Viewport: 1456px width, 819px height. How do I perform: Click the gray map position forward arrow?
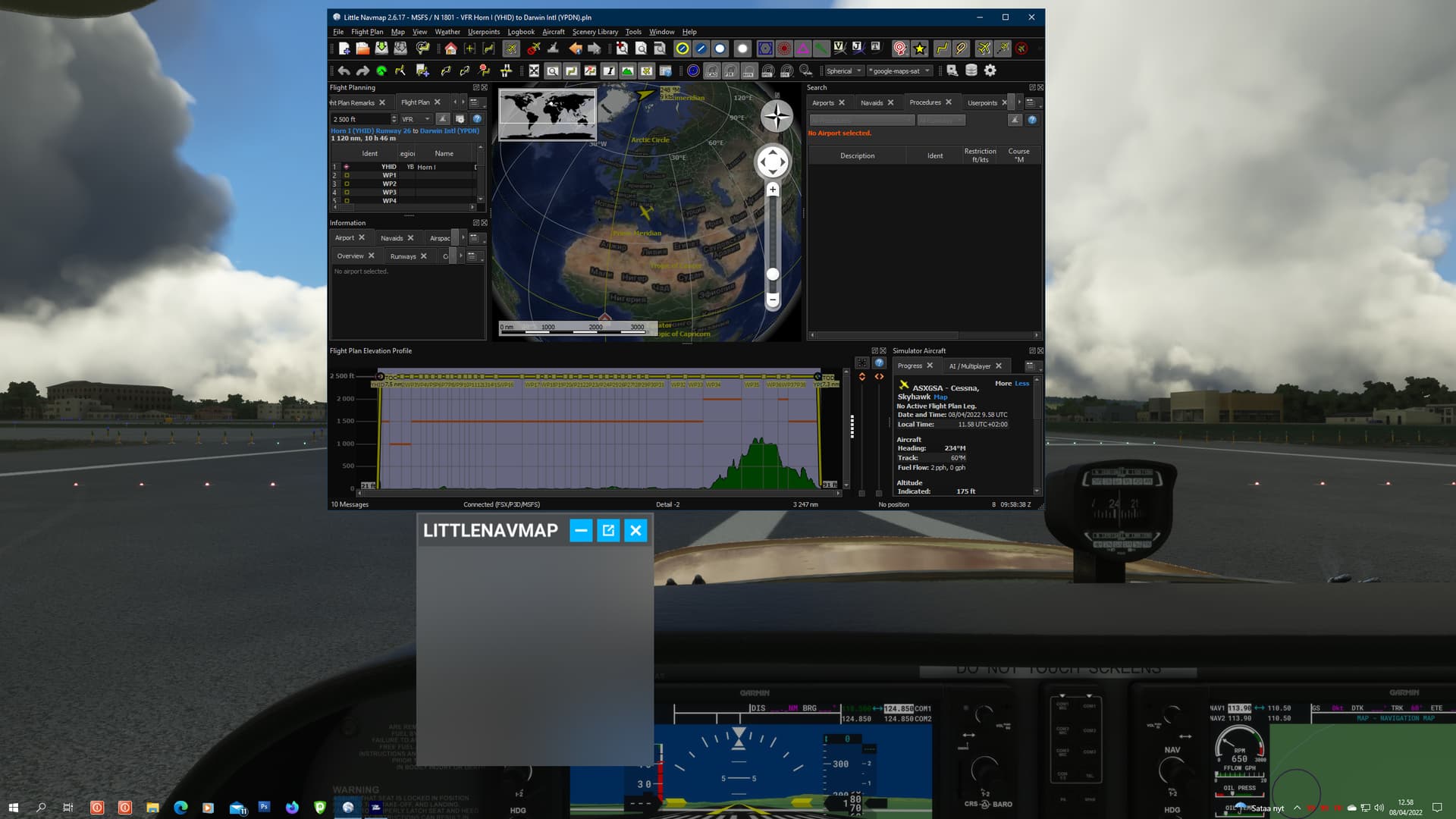tap(595, 49)
